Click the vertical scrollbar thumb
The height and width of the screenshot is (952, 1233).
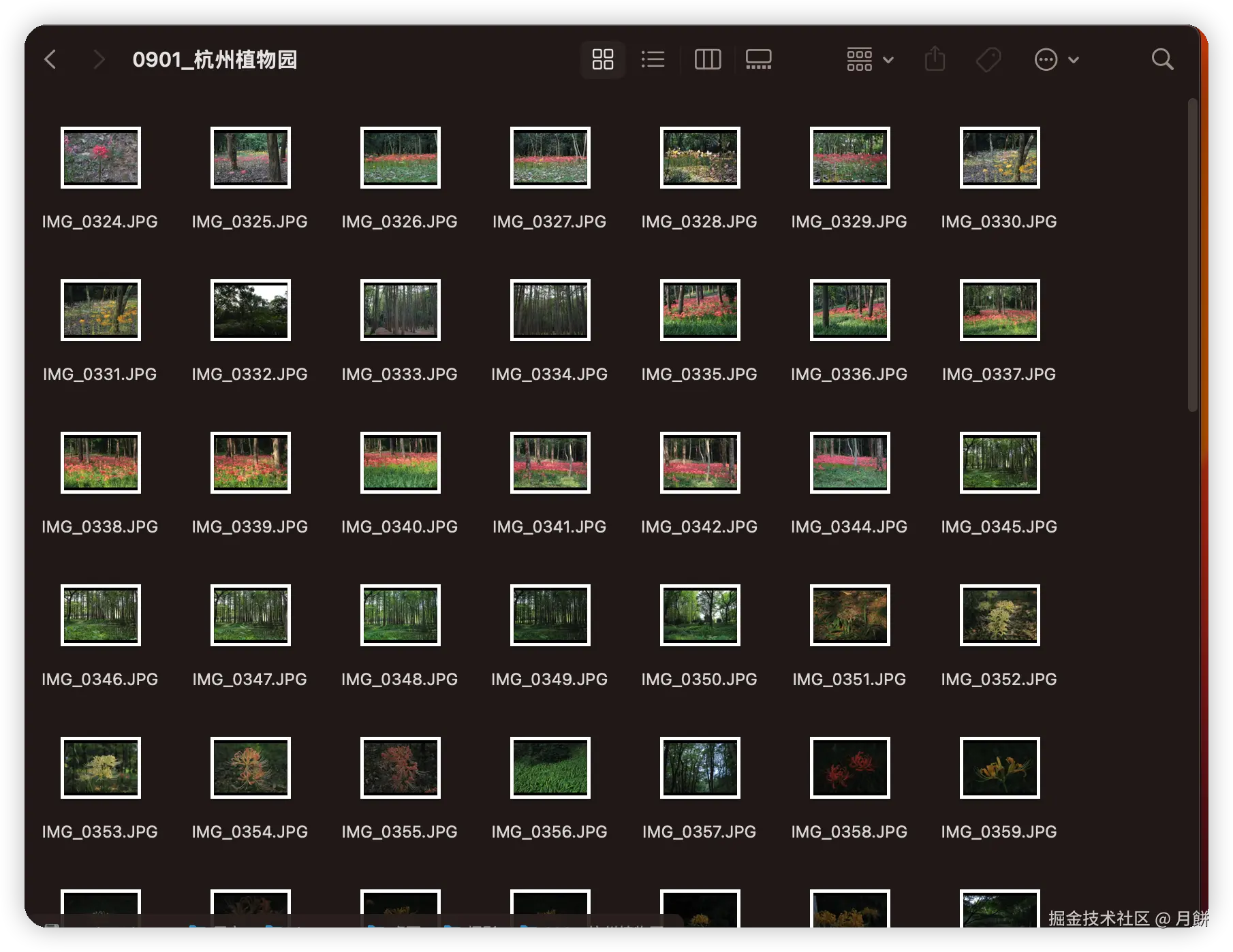tap(1193, 255)
